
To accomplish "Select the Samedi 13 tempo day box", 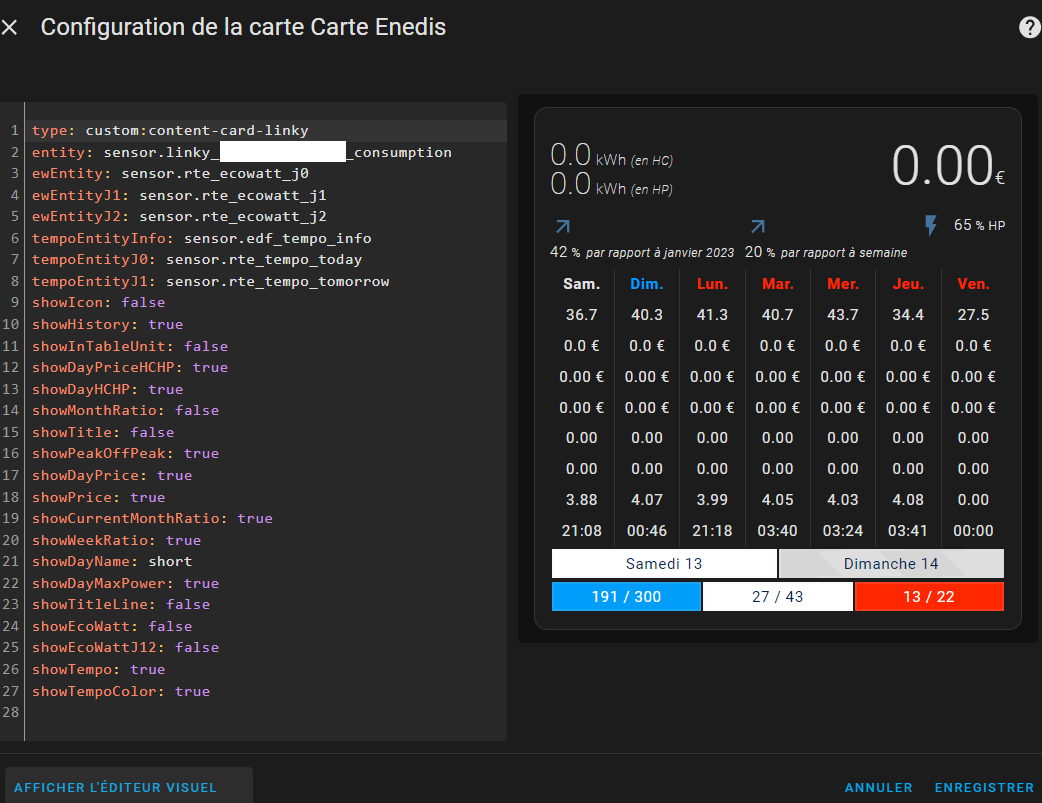I will (664, 564).
